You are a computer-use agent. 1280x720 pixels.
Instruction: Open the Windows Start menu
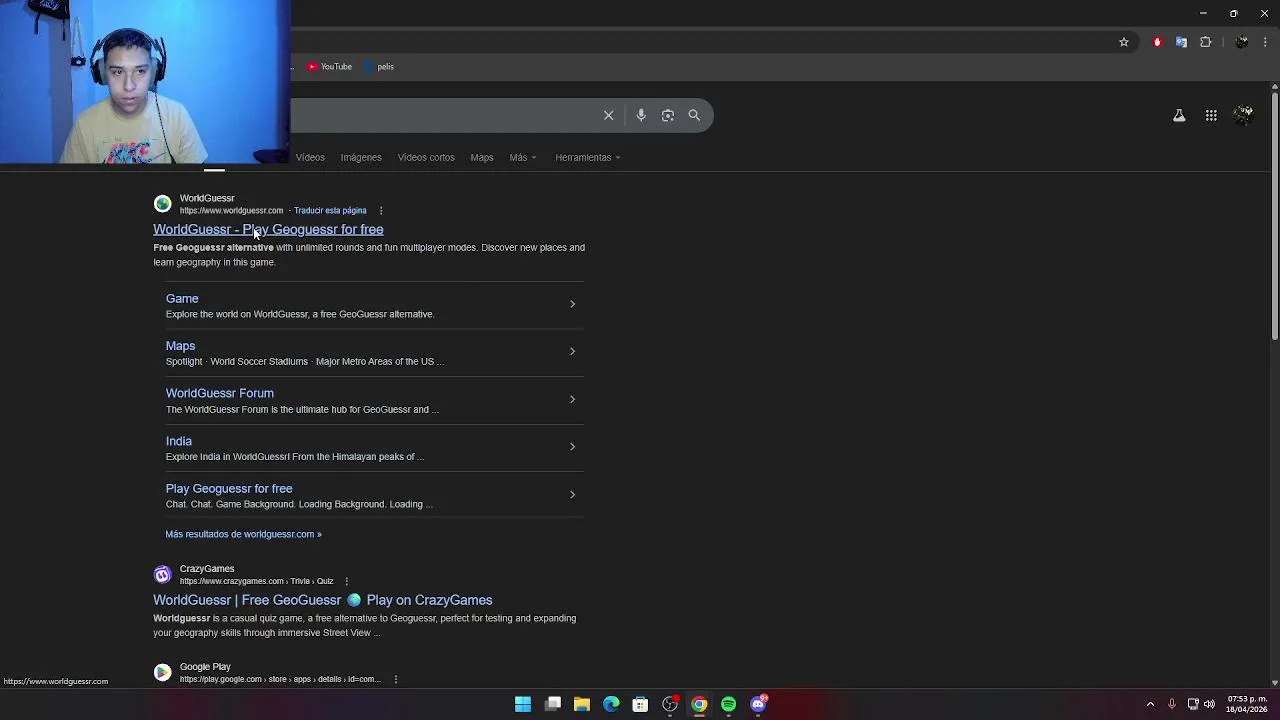click(x=523, y=704)
